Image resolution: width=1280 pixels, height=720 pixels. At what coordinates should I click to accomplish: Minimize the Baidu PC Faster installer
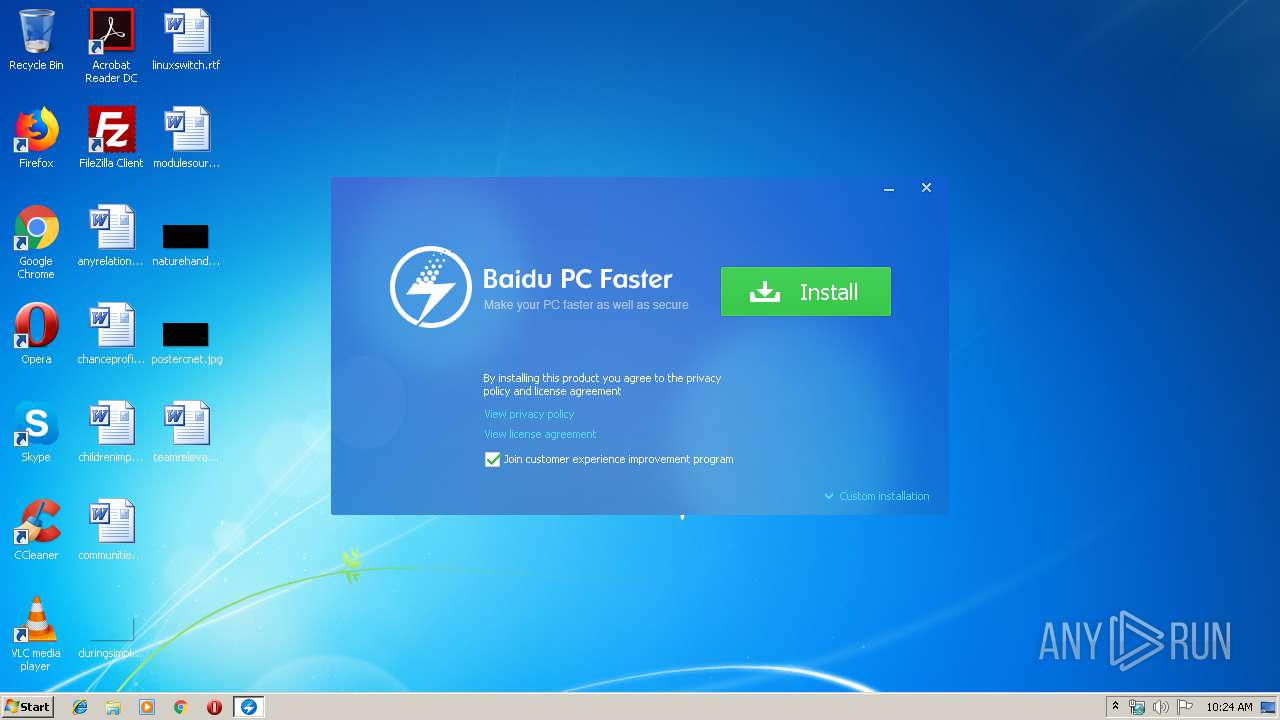coord(888,188)
